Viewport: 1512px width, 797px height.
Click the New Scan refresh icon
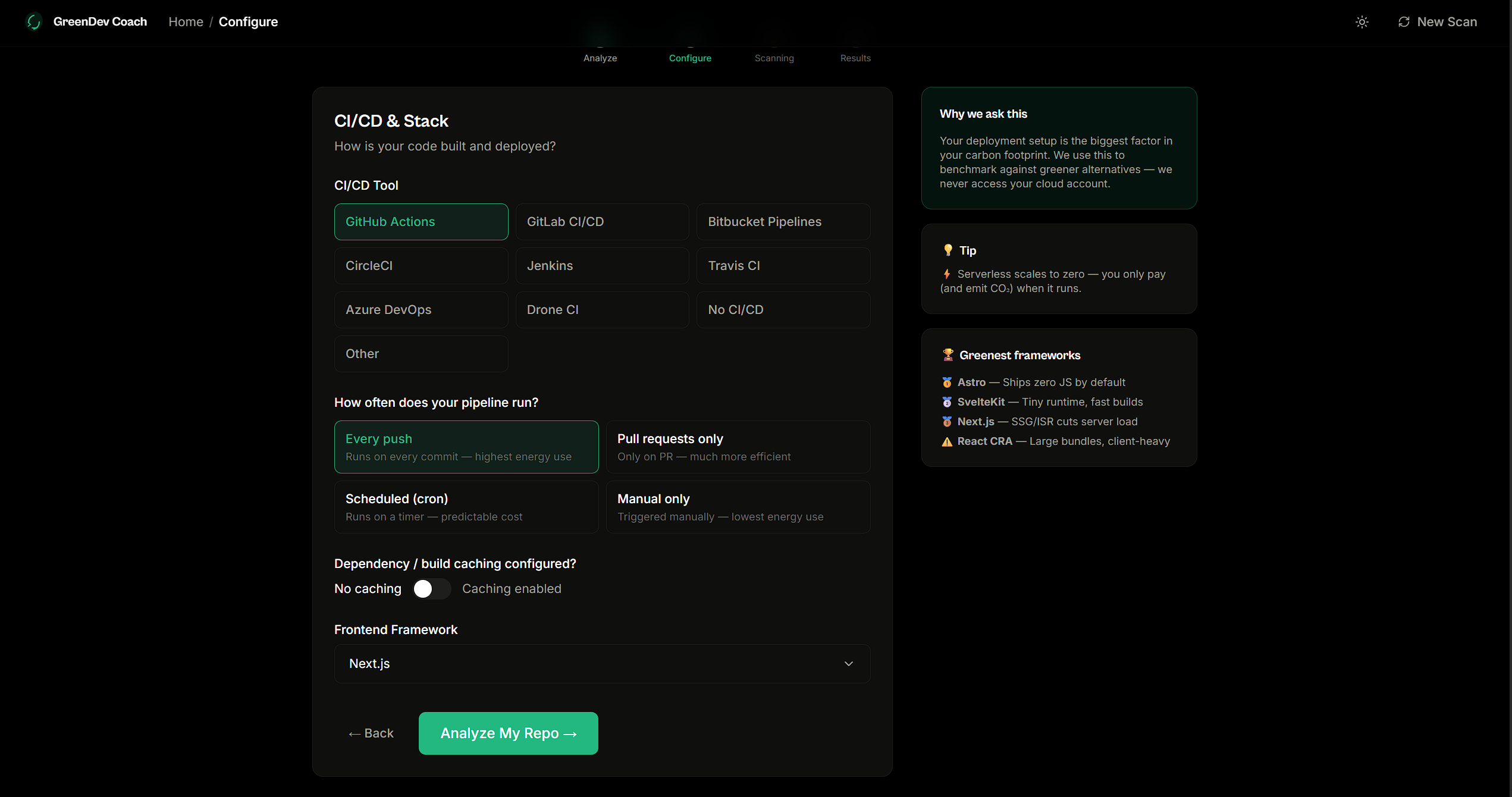(x=1404, y=22)
